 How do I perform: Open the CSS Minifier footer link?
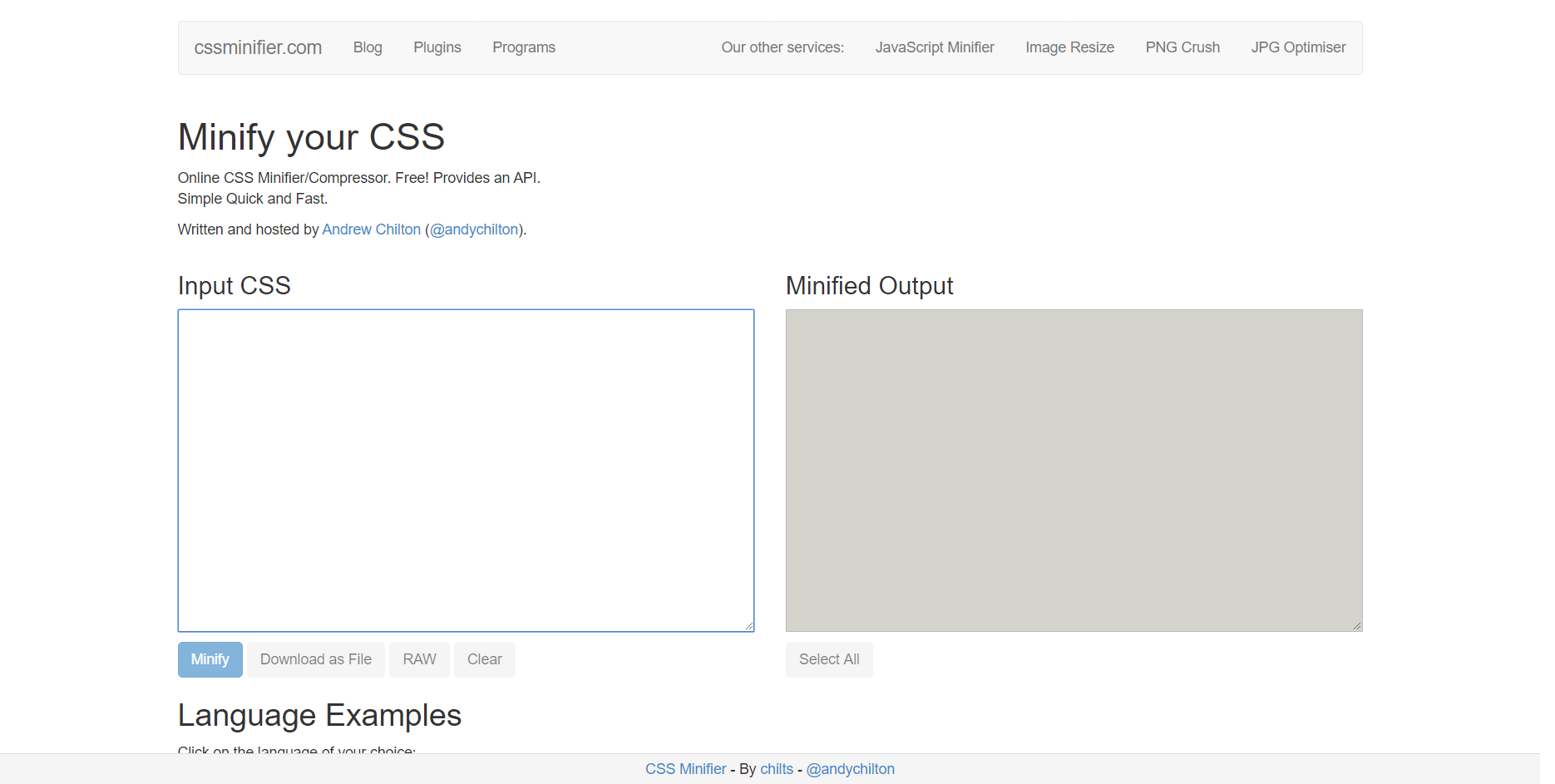tap(686, 769)
